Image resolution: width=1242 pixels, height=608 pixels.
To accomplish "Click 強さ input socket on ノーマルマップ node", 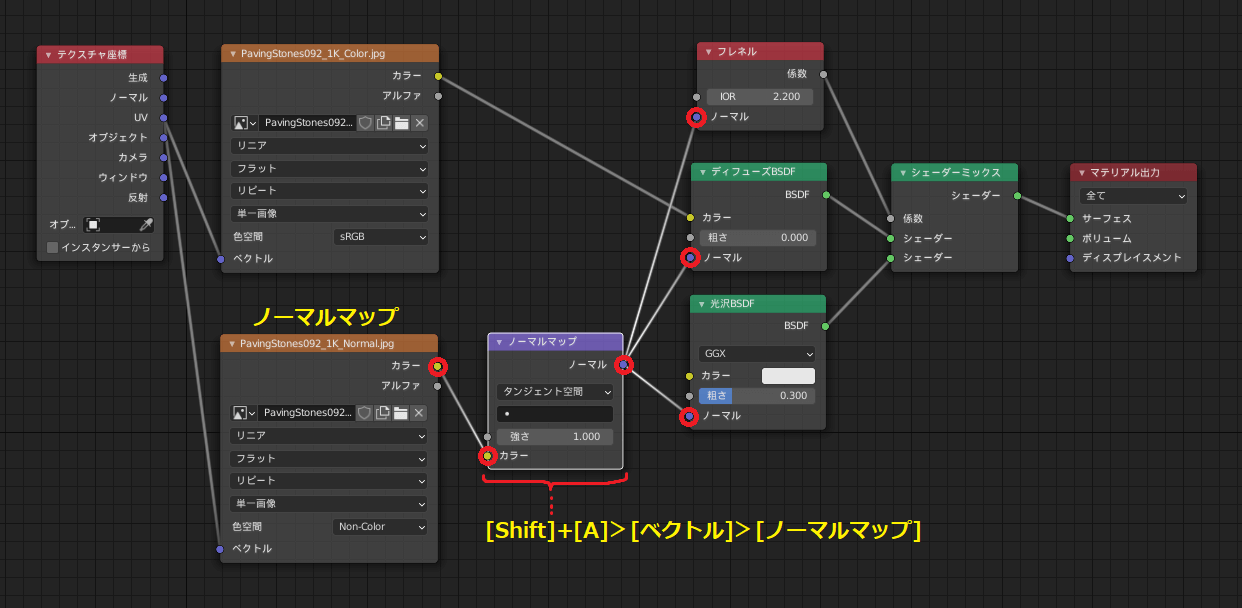I will [488, 437].
